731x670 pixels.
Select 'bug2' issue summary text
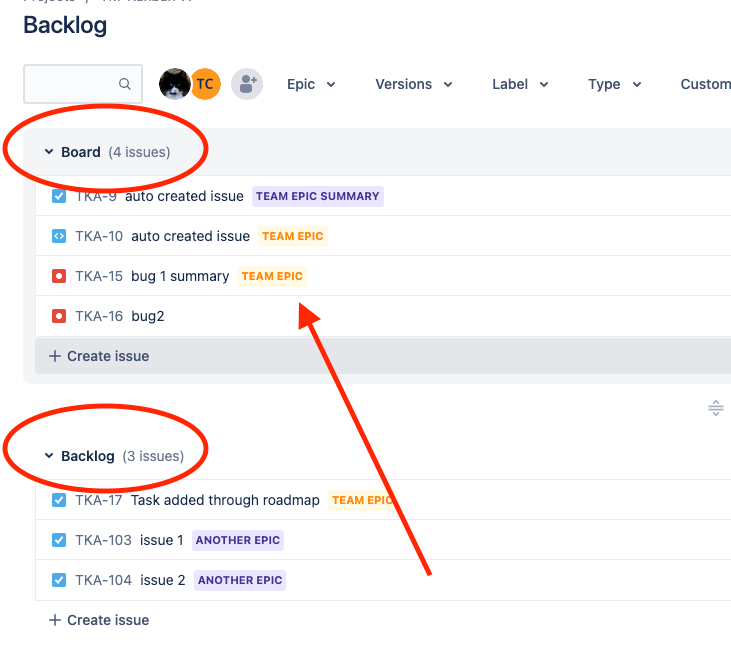(x=148, y=317)
